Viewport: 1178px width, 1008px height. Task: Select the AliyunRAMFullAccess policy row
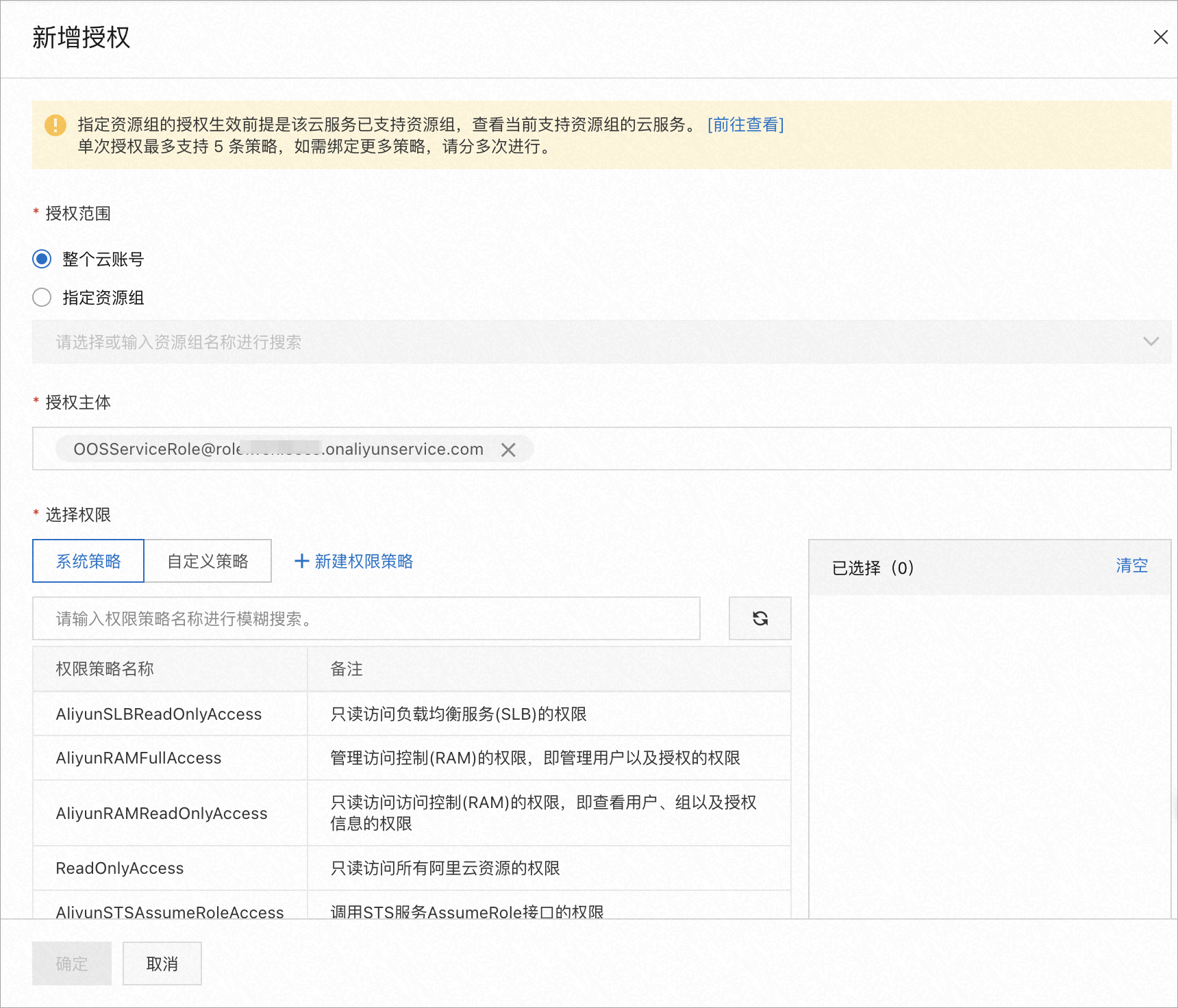412,758
